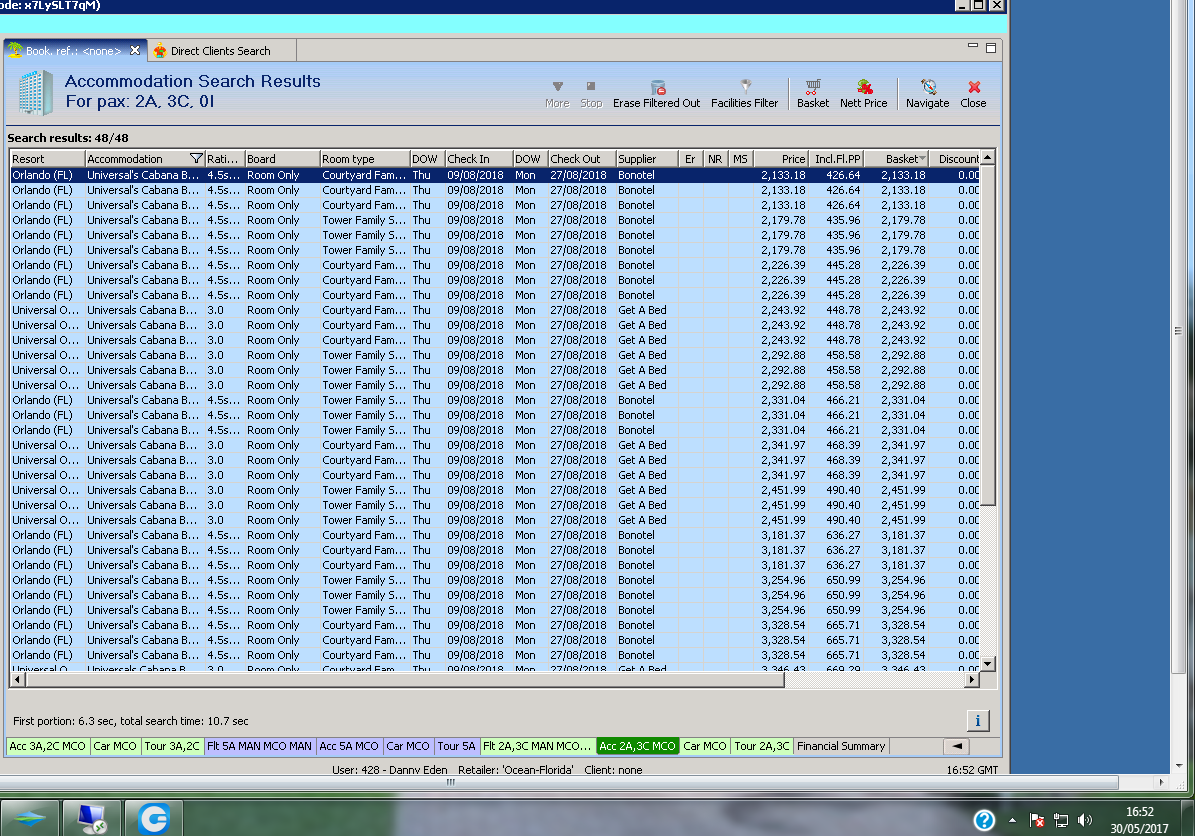
Task: Sort by the Board column header
Action: [282, 159]
